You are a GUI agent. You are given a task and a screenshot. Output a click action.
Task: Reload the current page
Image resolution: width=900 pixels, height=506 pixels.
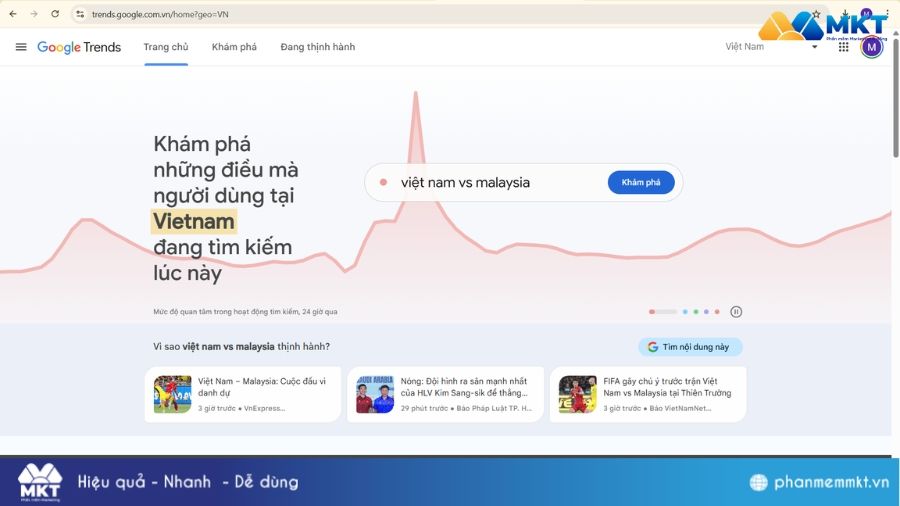click(x=55, y=14)
